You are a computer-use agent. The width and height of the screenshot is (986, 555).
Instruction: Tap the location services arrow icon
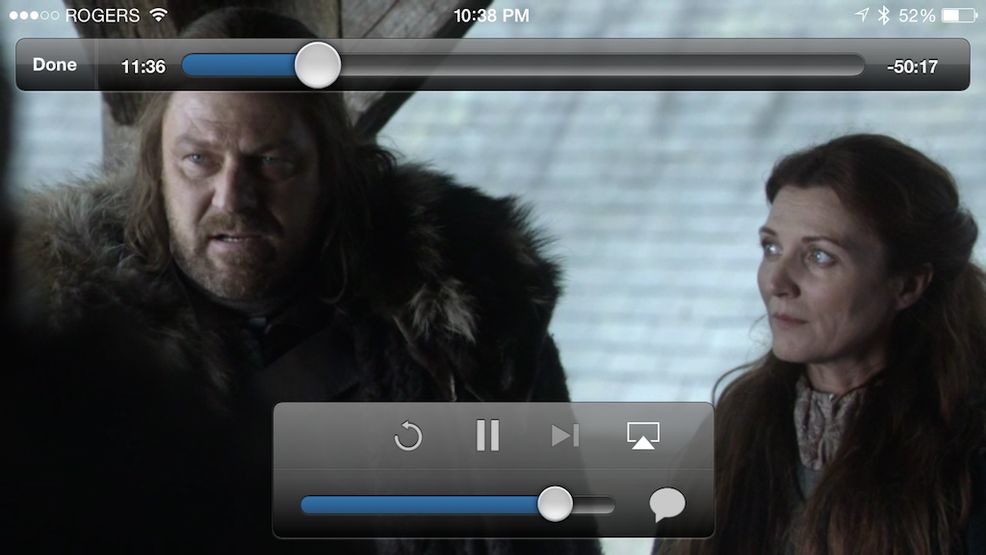tap(861, 15)
